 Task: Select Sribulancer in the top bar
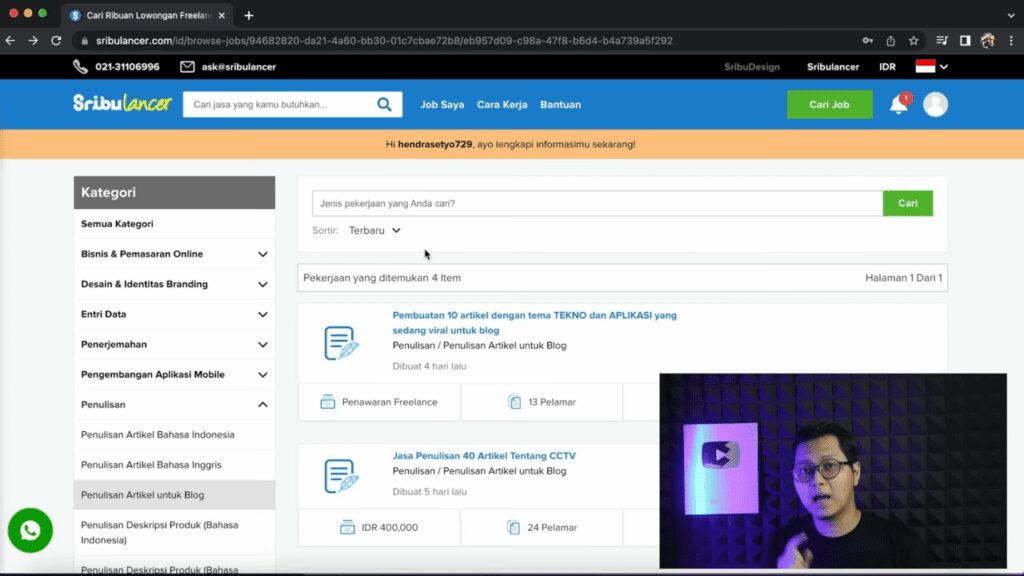tap(833, 67)
